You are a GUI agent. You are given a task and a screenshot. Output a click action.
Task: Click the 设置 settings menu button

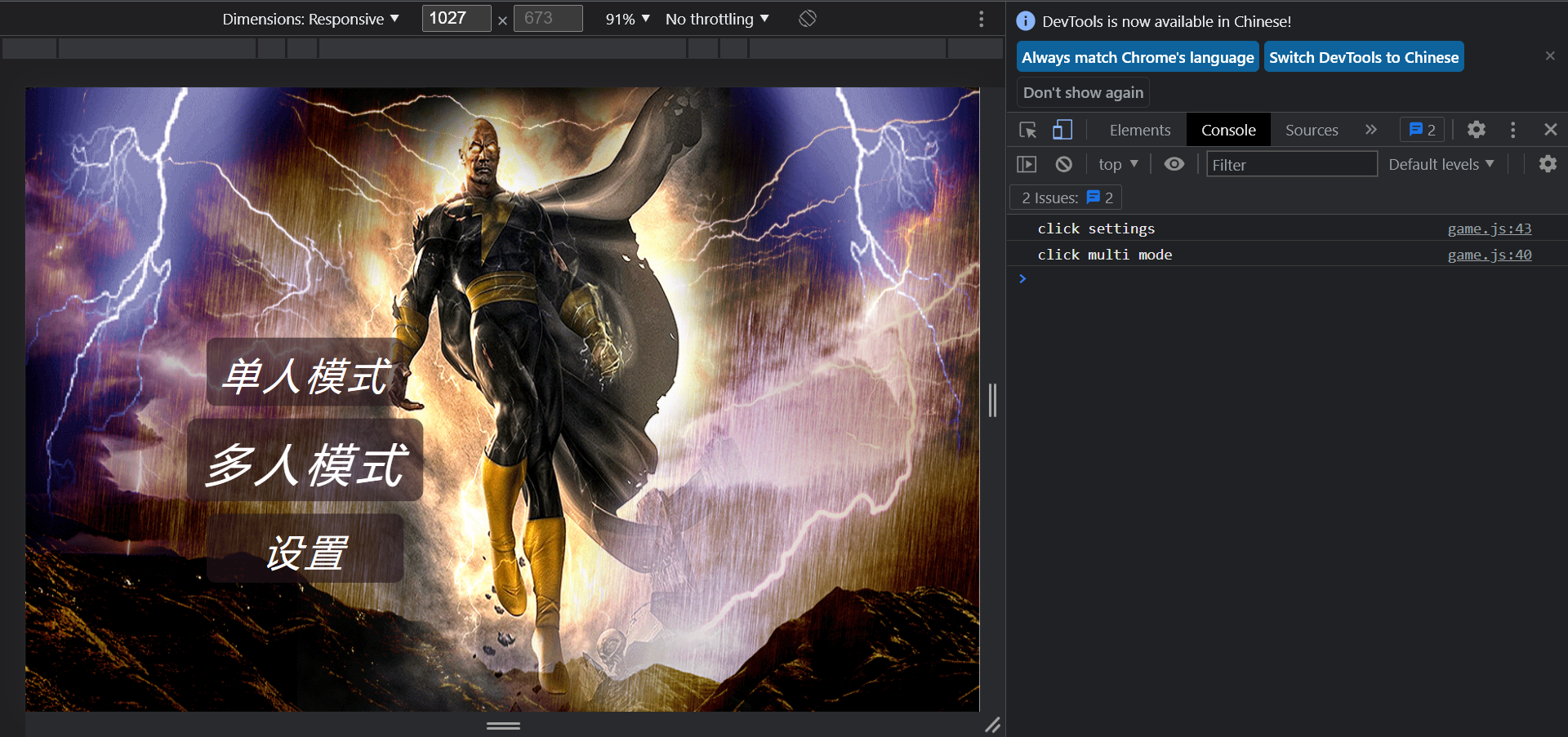coord(305,550)
